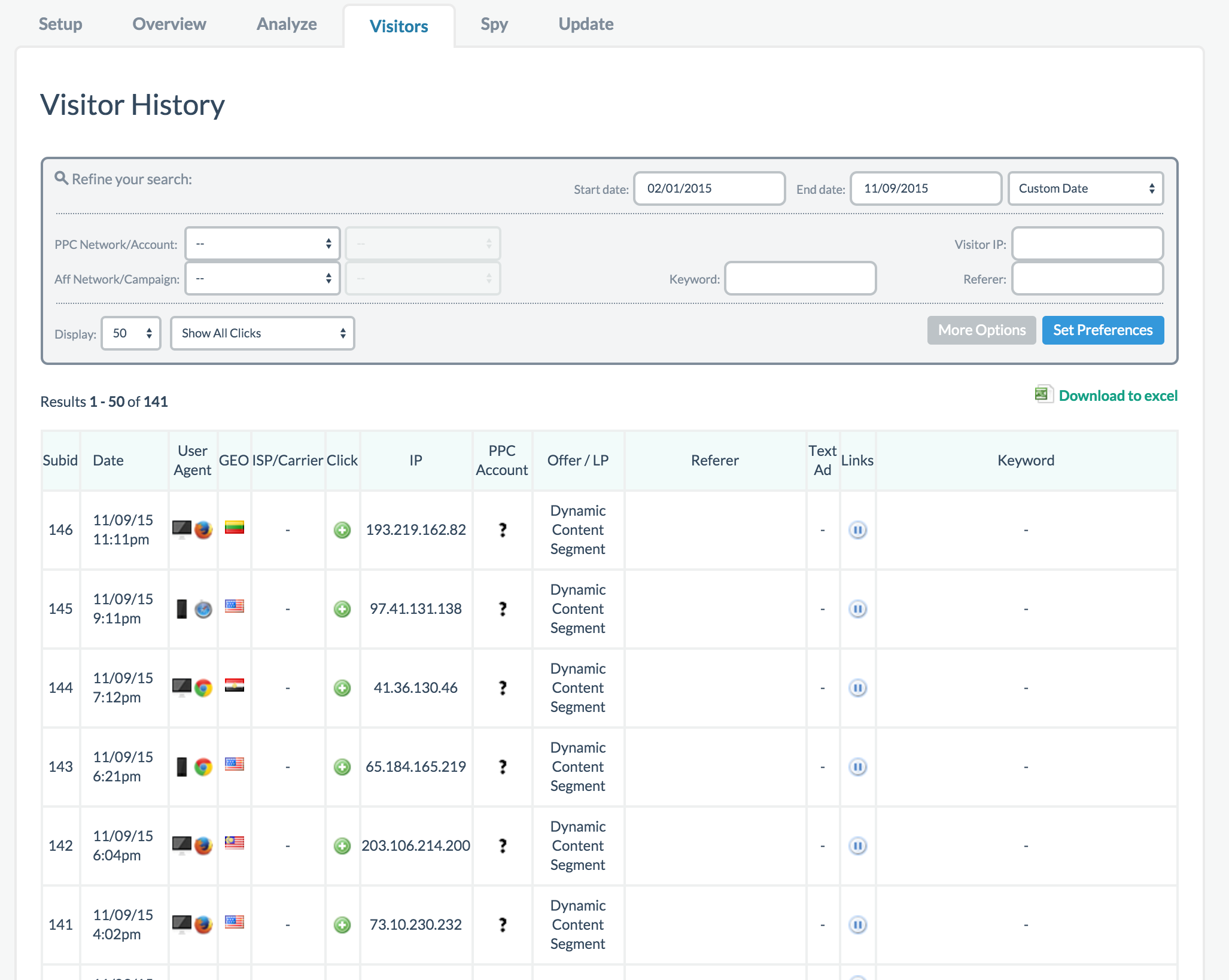Click pause links icon in row 141
Viewport: 1229px width, 980px height.
coord(857,925)
